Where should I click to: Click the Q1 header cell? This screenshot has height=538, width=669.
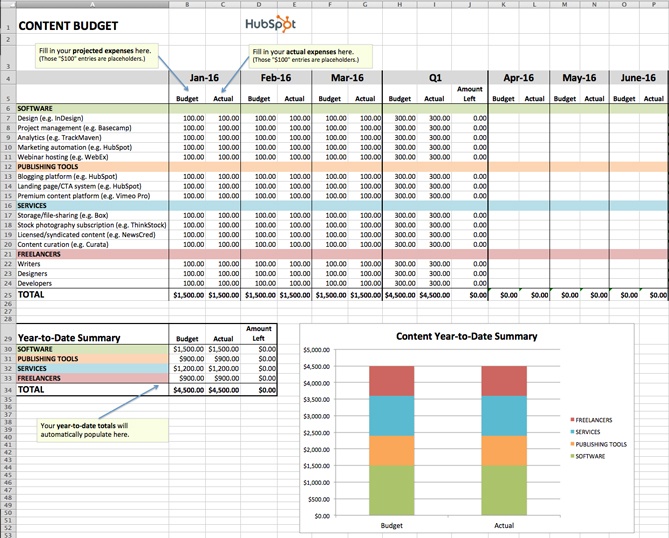(x=434, y=77)
